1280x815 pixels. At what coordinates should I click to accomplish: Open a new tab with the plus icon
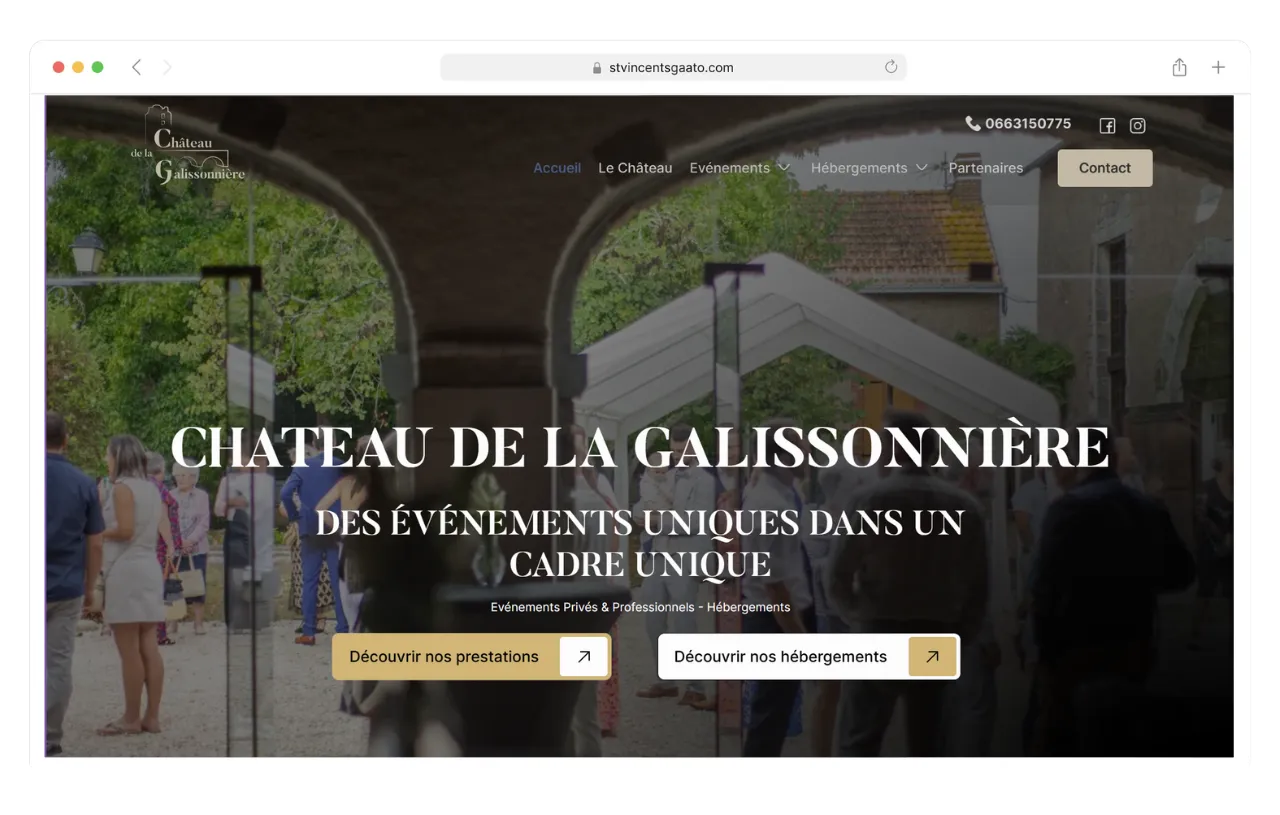(x=1218, y=67)
